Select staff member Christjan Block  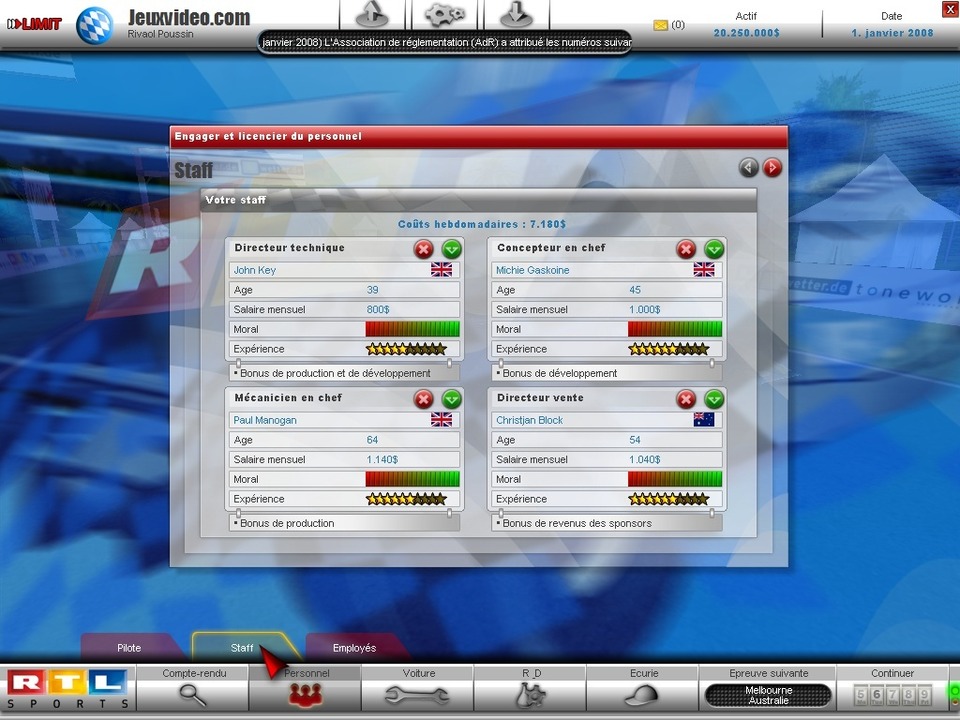(x=529, y=420)
